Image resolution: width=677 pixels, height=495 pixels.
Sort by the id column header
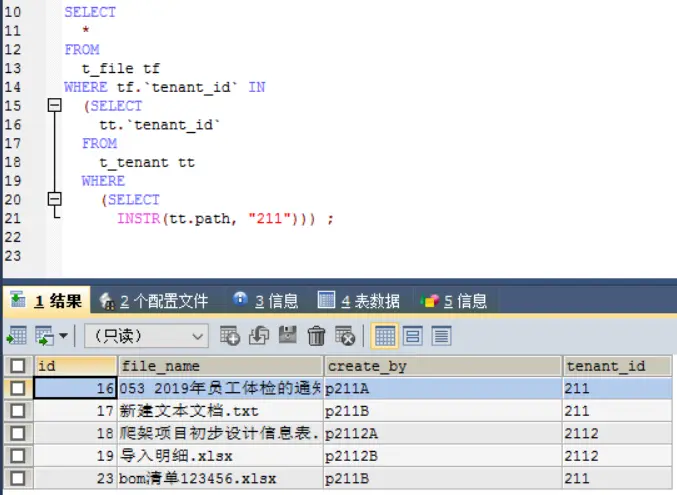(76, 366)
